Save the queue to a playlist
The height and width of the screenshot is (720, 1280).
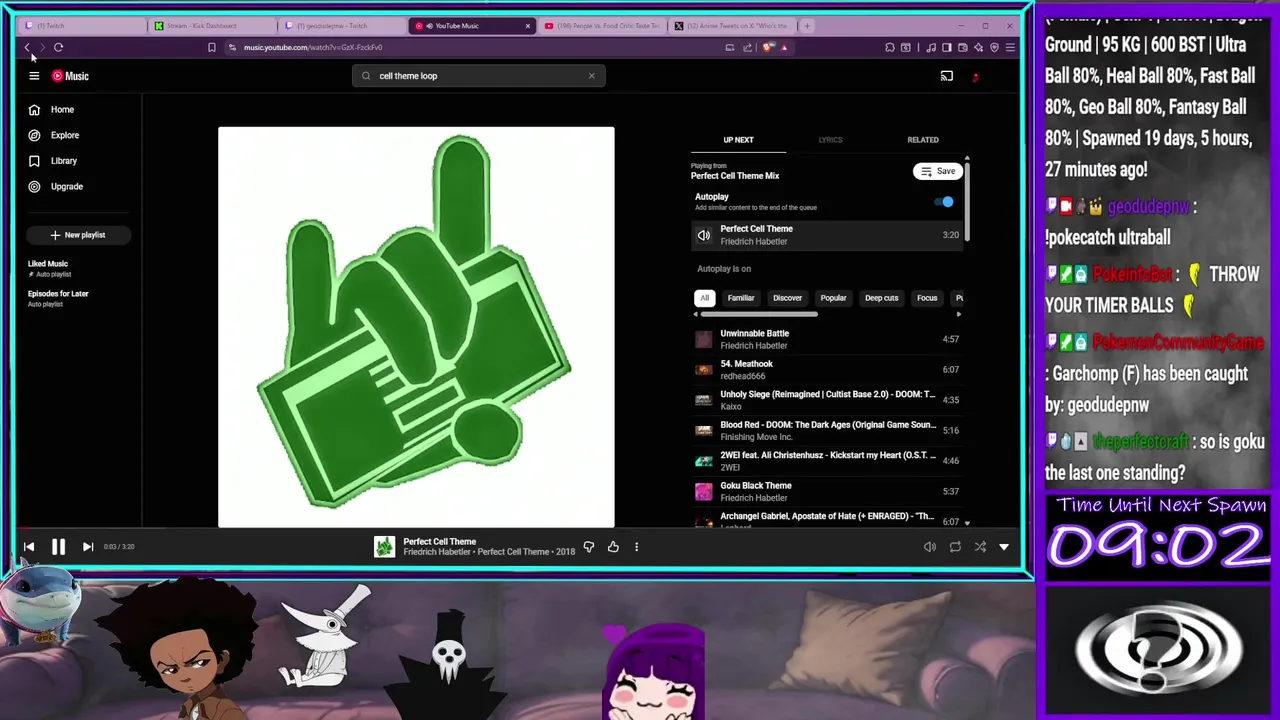pos(939,171)
